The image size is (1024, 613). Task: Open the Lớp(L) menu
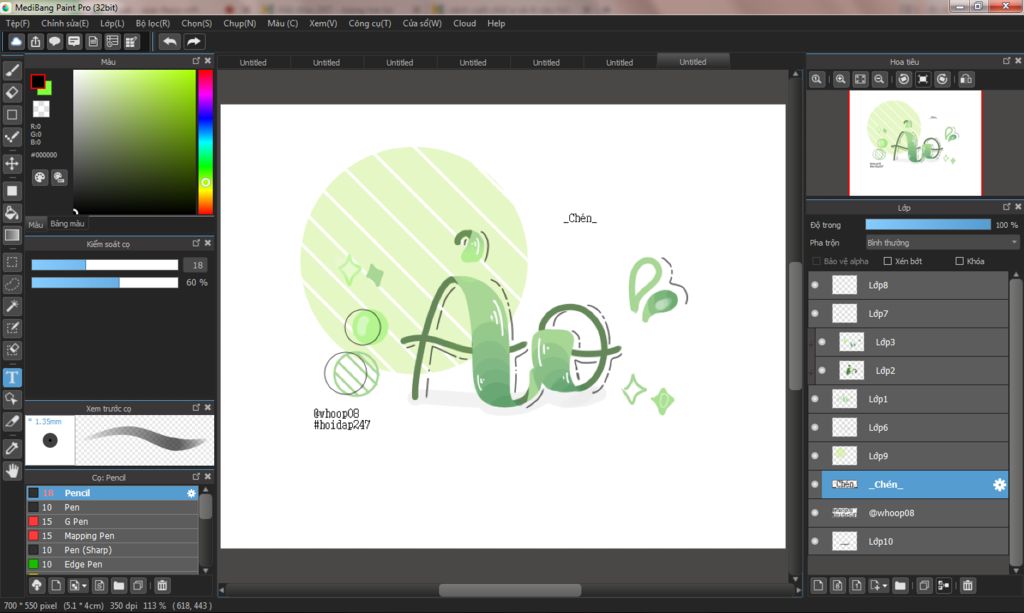(x=112, y=24)
